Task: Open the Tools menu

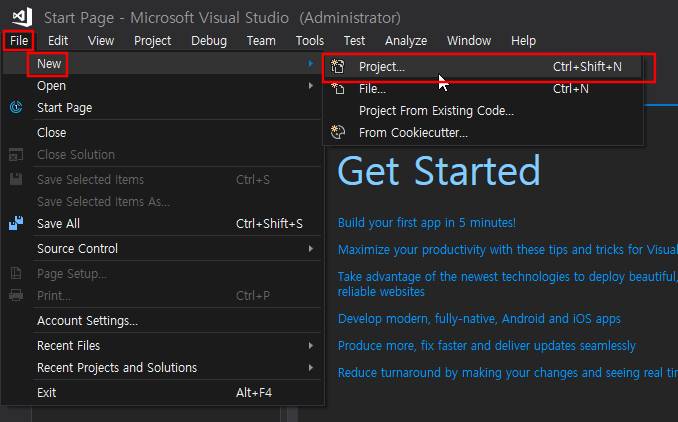Action: (x=309, y=41)
